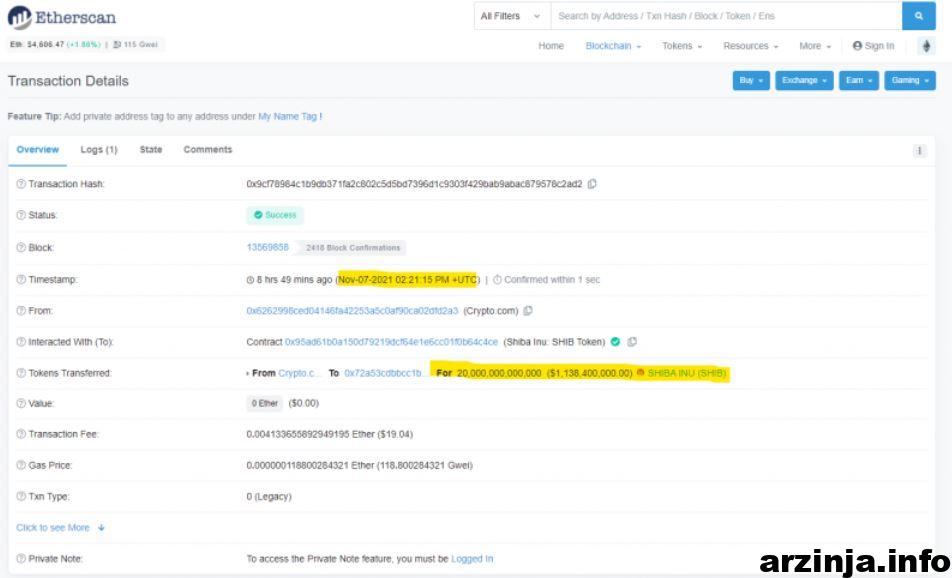Open block 13569858 link
This screenshot has height=578, width=952.
point(267,248)
